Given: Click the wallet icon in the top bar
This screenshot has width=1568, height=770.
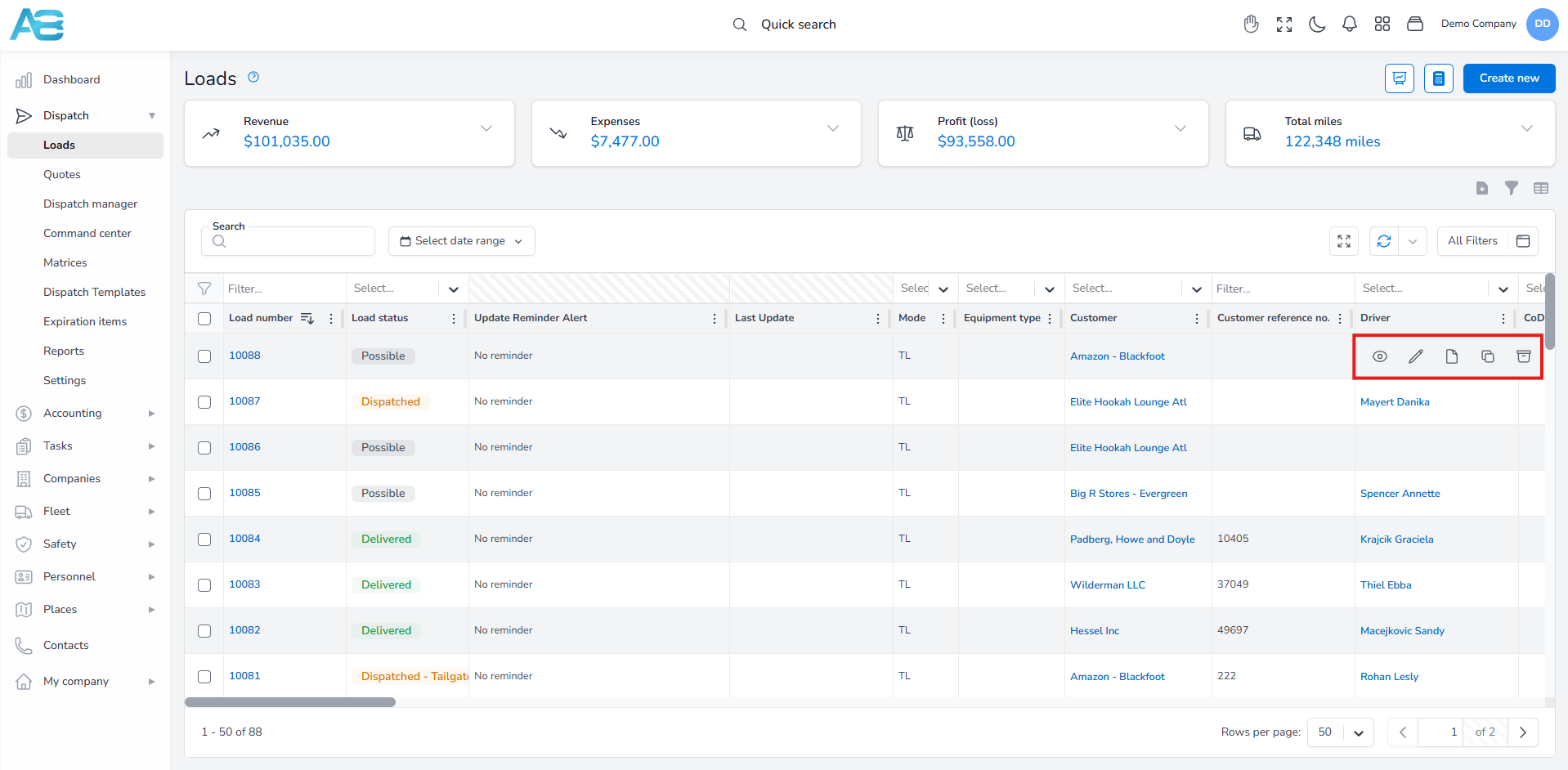Looking at the screenshot, I should [1415, 25].
